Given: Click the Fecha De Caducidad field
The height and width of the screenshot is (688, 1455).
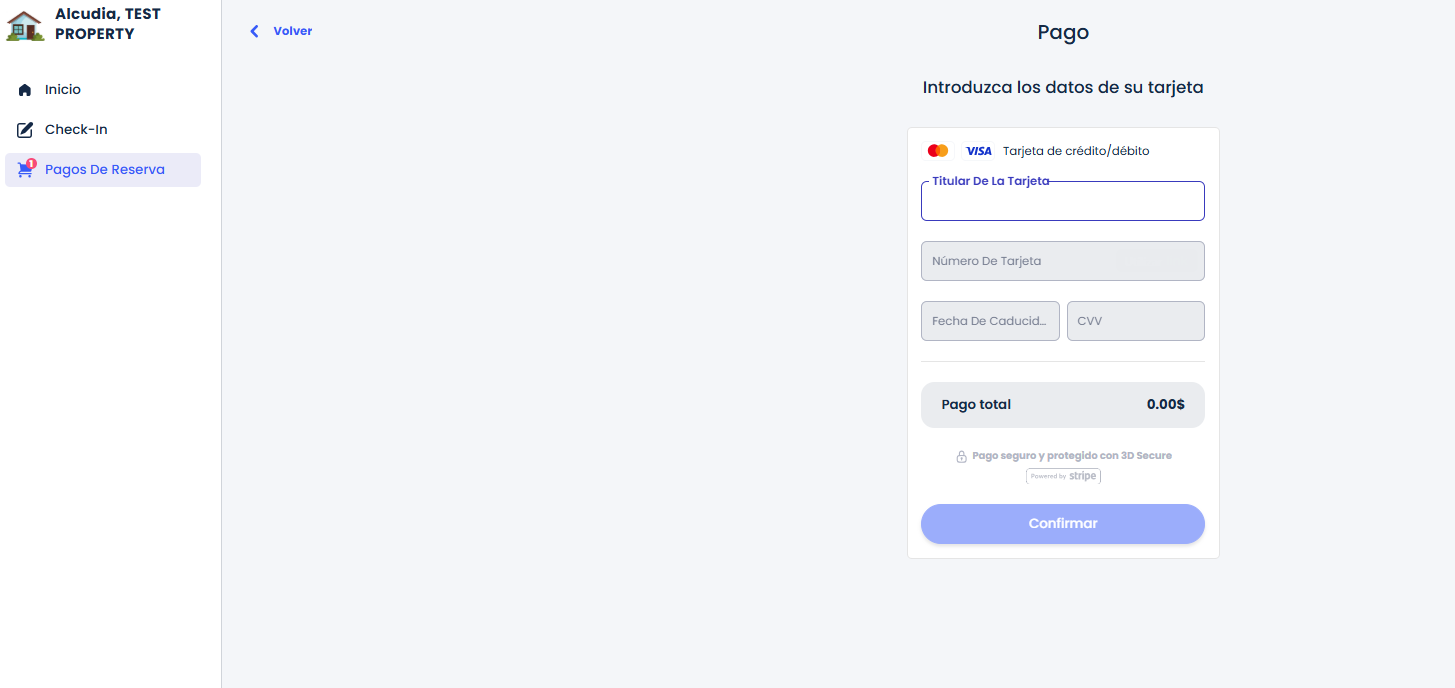Looking at the screenshot, I should [990, 321].
